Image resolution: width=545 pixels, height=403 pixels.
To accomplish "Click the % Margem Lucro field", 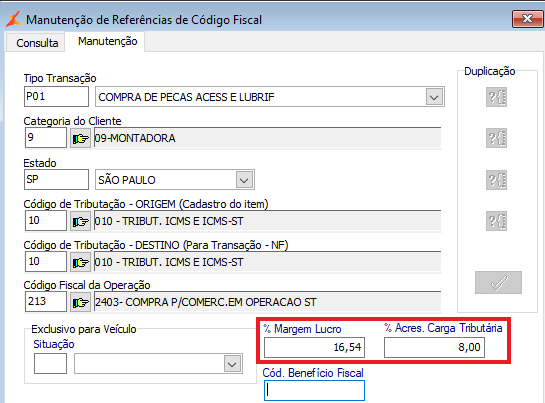I will point(314,347).
